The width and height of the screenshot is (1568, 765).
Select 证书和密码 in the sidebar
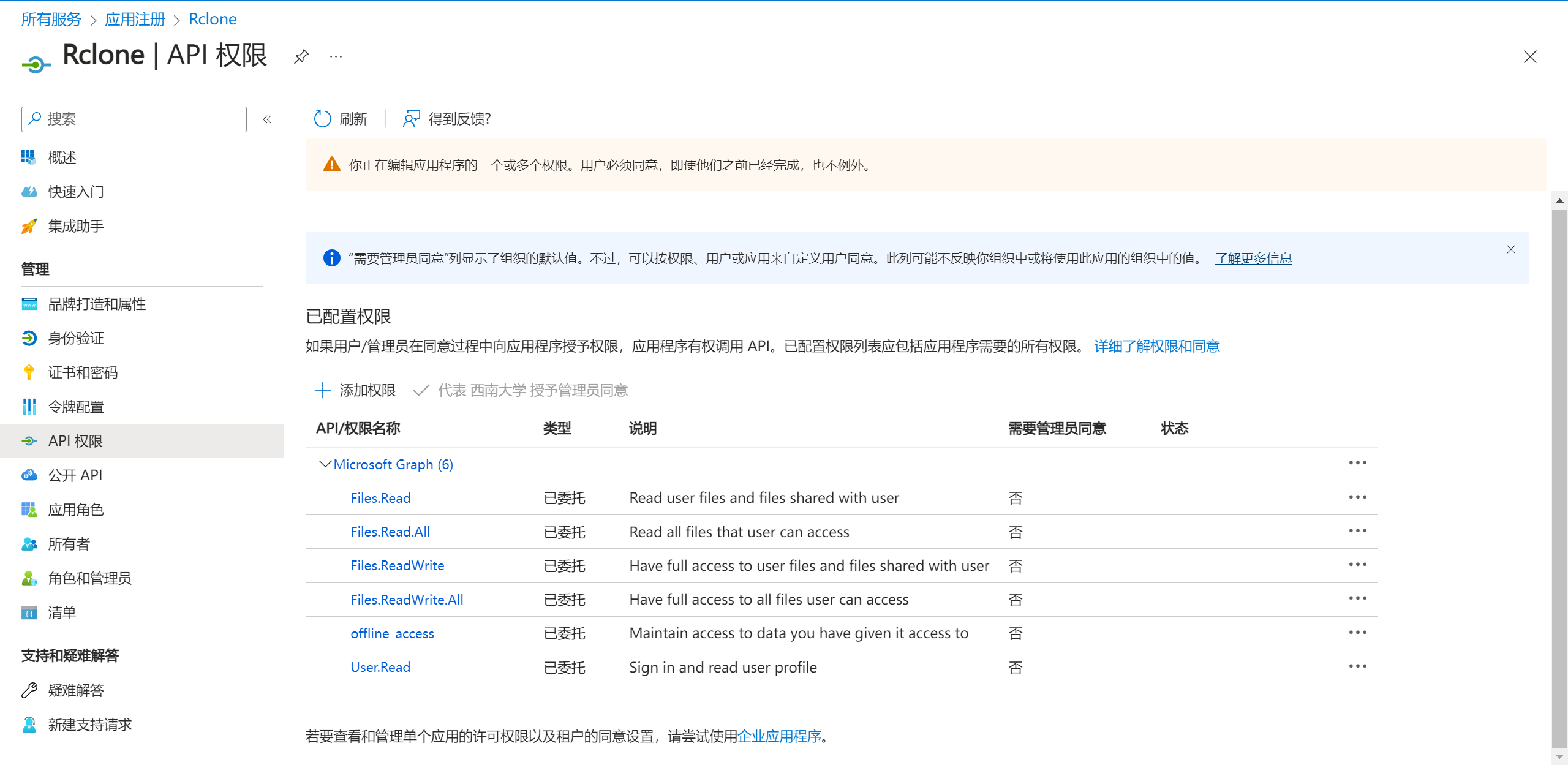[x=83, y=372]
